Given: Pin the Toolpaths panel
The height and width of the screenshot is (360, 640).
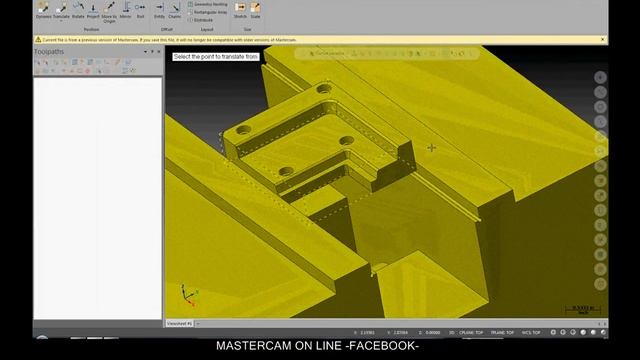Looking at the screenshot, I should (x=152, y=52).
